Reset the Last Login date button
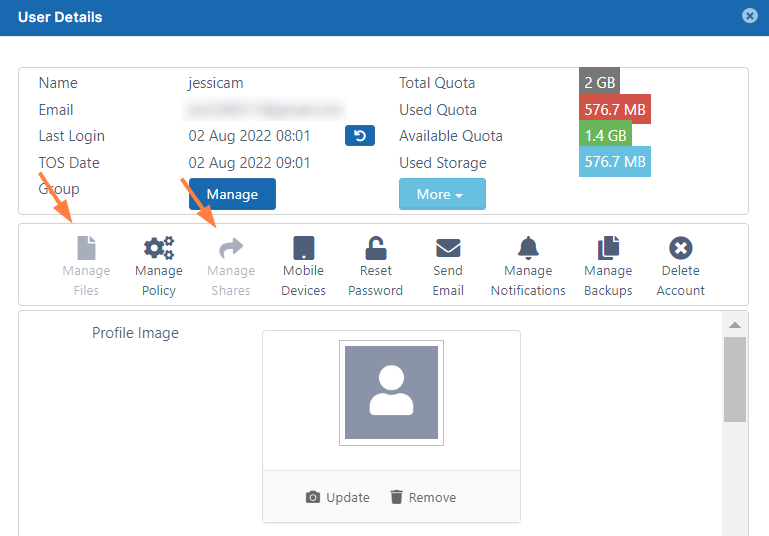Viewport: 769px width, 536px height. click(x=360, y=136)
